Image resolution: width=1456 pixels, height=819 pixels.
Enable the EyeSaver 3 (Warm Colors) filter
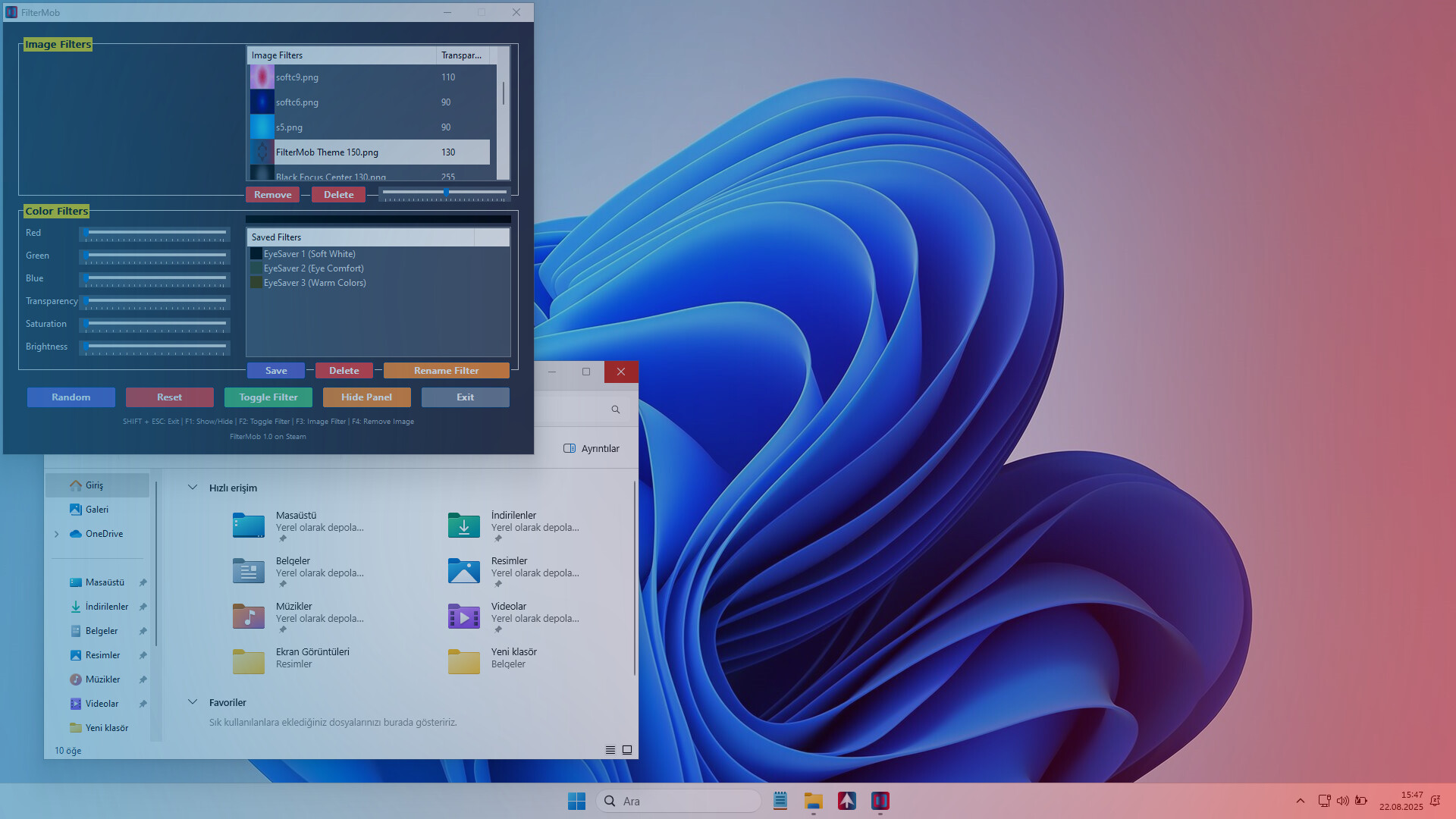coord(315,282)
